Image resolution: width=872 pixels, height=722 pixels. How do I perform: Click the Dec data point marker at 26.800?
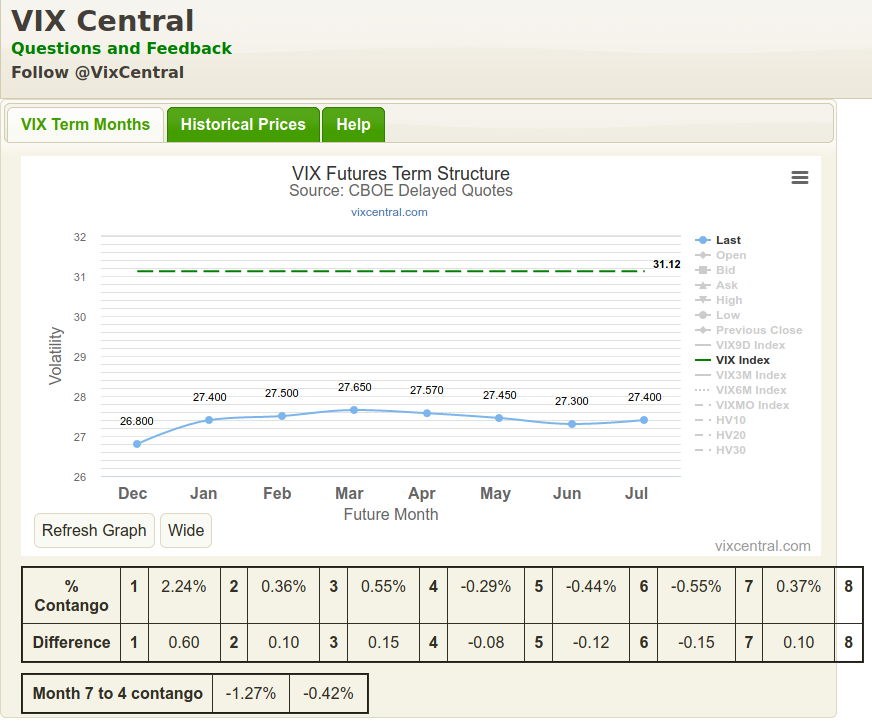[x=137, y=444]
